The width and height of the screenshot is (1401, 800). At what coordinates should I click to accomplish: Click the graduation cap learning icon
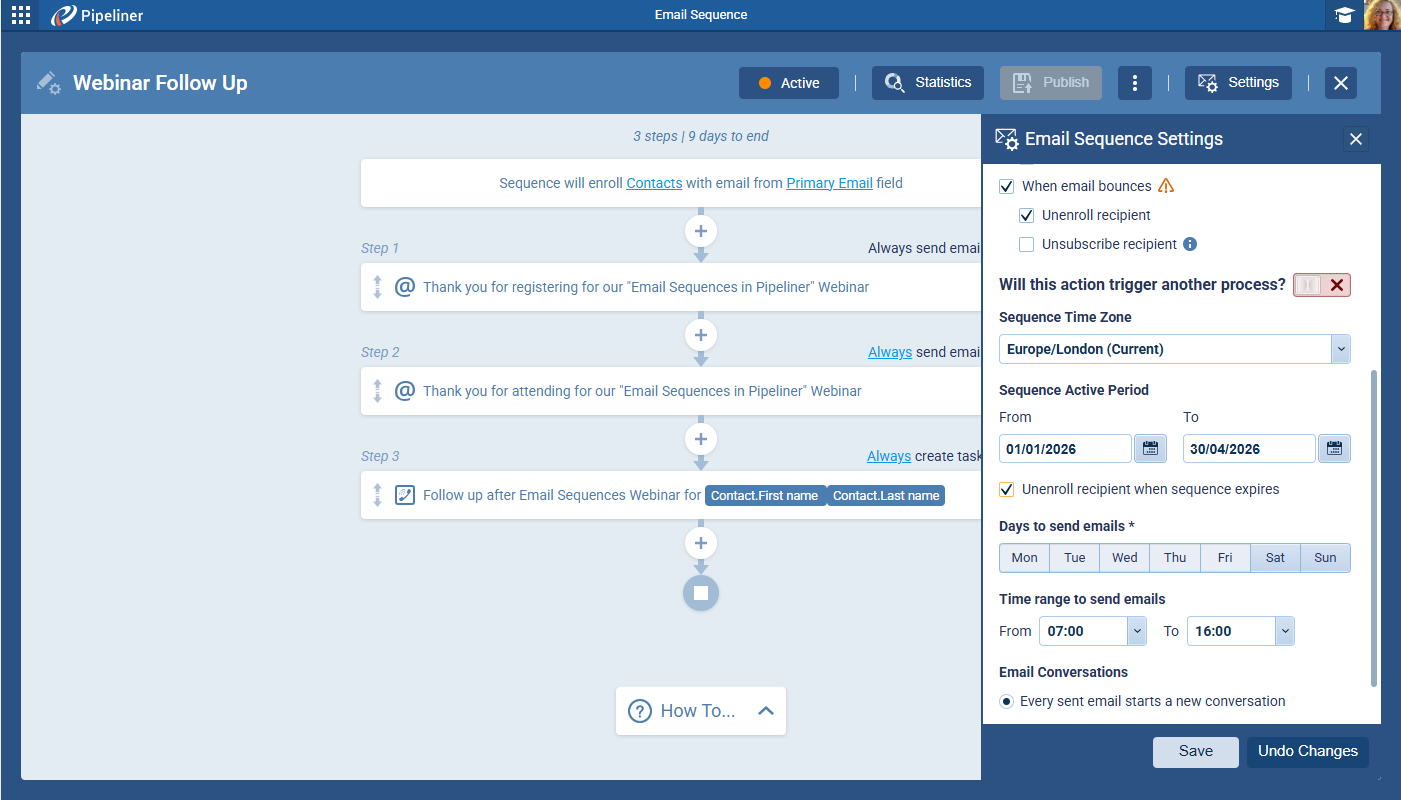(1344, 15)
